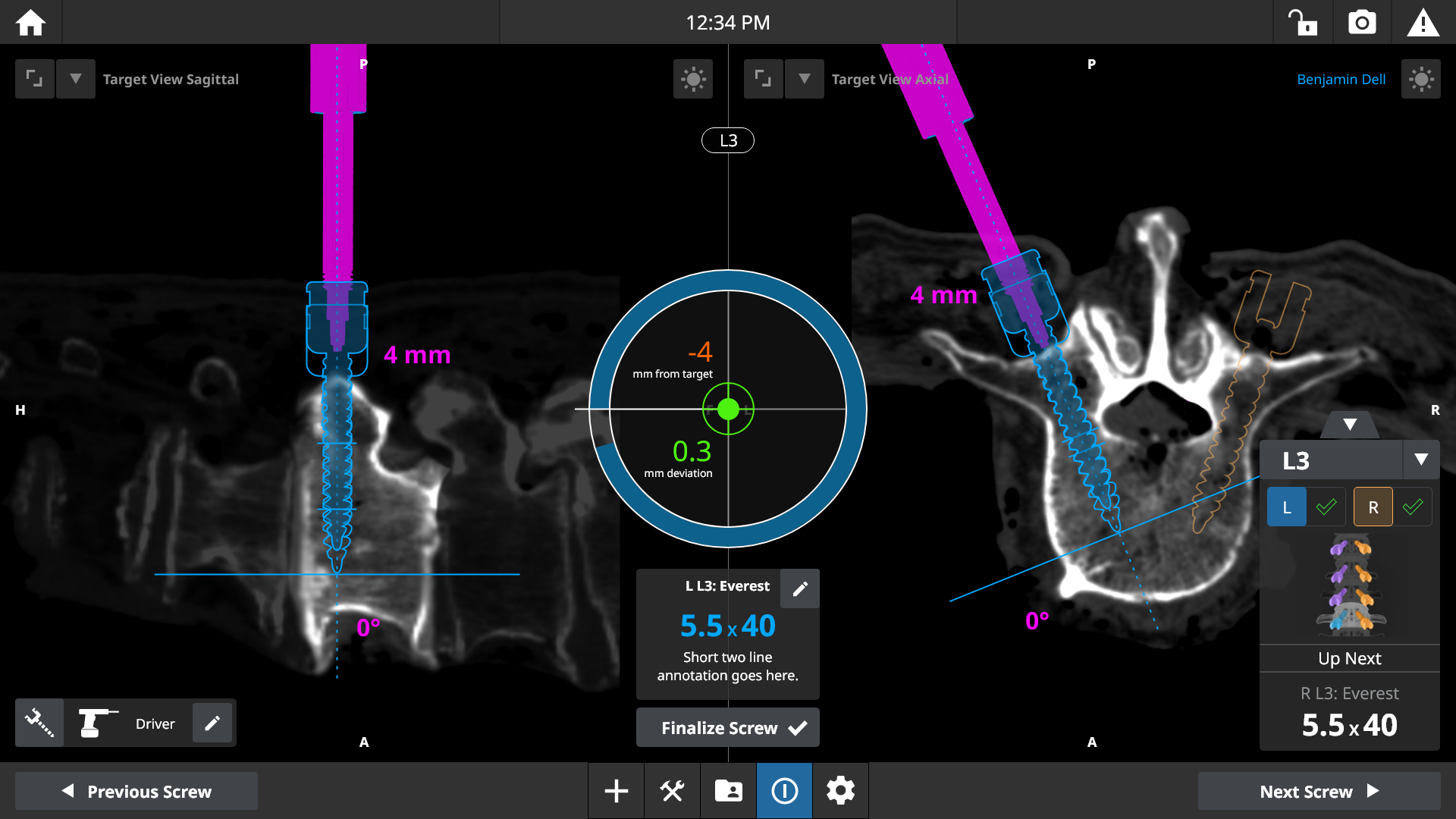
Task: Click the Home icon
Action: [30, 22]
